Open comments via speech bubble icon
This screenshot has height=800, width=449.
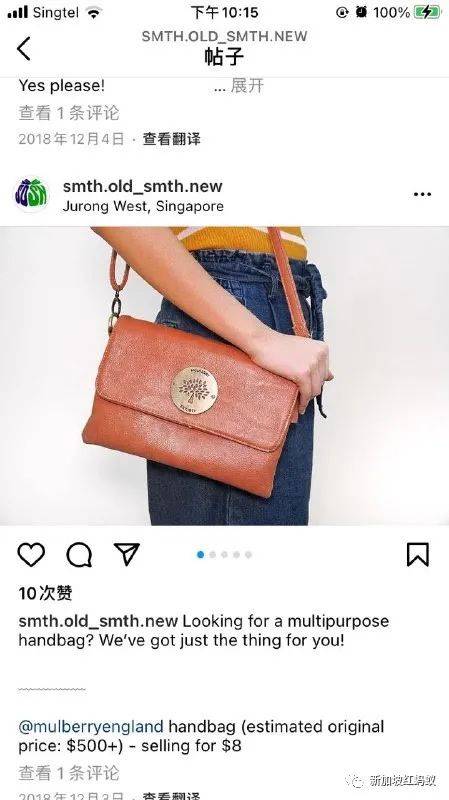79,554
